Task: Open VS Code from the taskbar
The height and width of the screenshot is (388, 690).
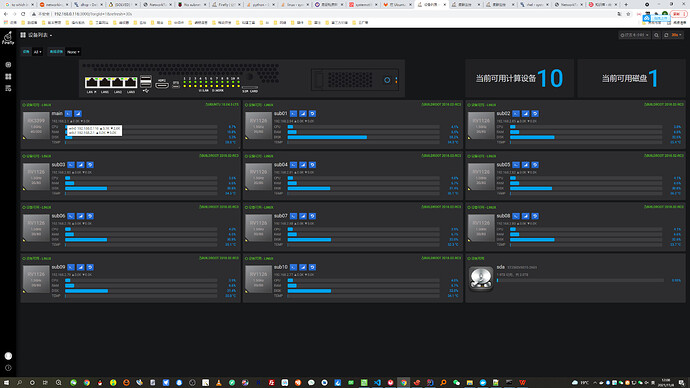Action: pyautogui.click(x=377, y=383)
